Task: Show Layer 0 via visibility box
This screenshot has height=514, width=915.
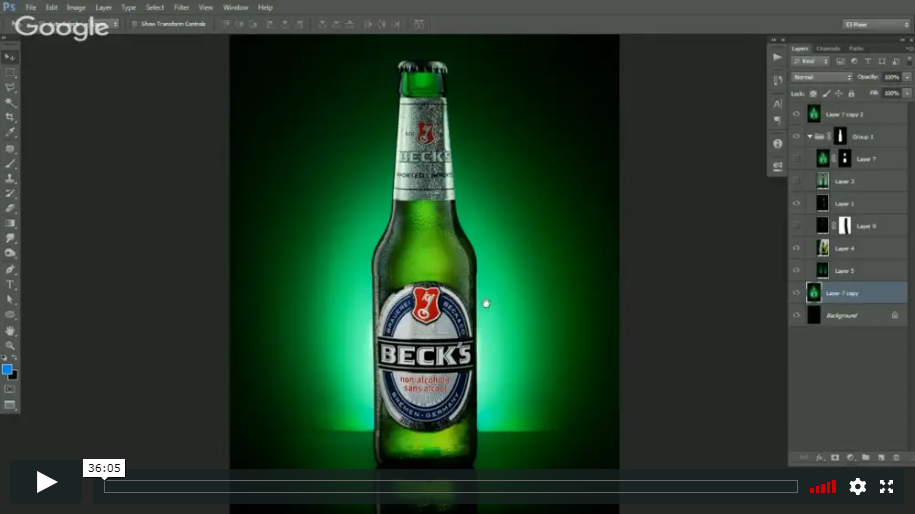Action: (797, 226)
